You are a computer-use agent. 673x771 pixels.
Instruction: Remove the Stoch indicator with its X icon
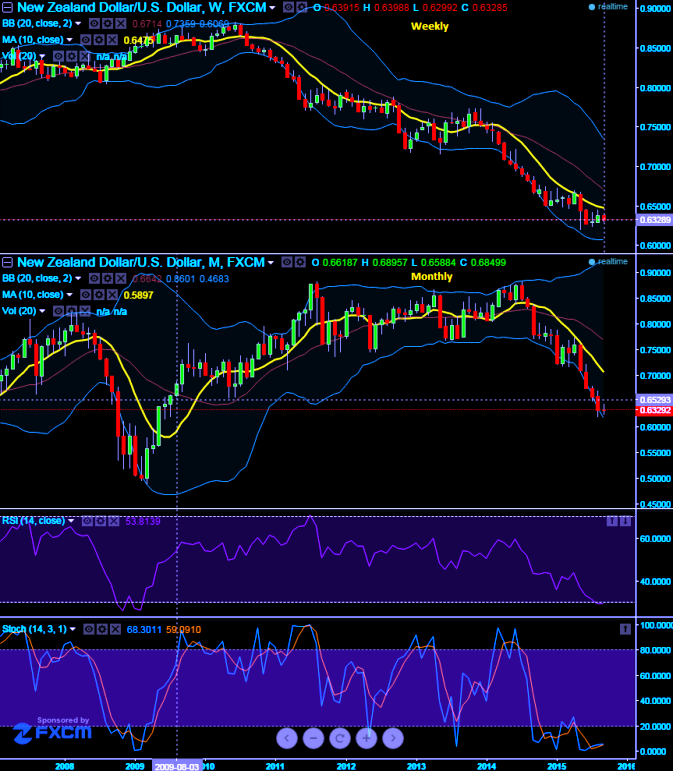tap(115, 629)
